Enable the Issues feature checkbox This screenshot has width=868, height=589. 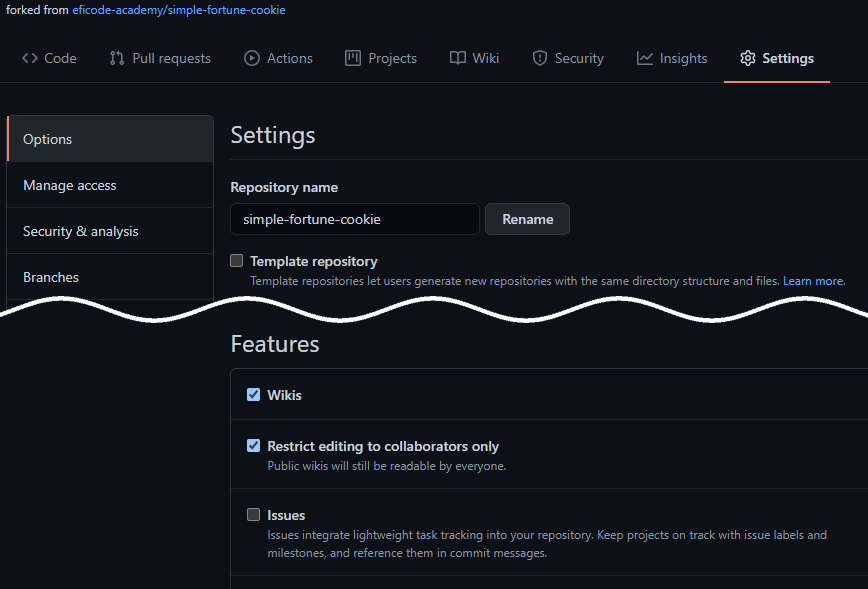[x=254, y=515]
